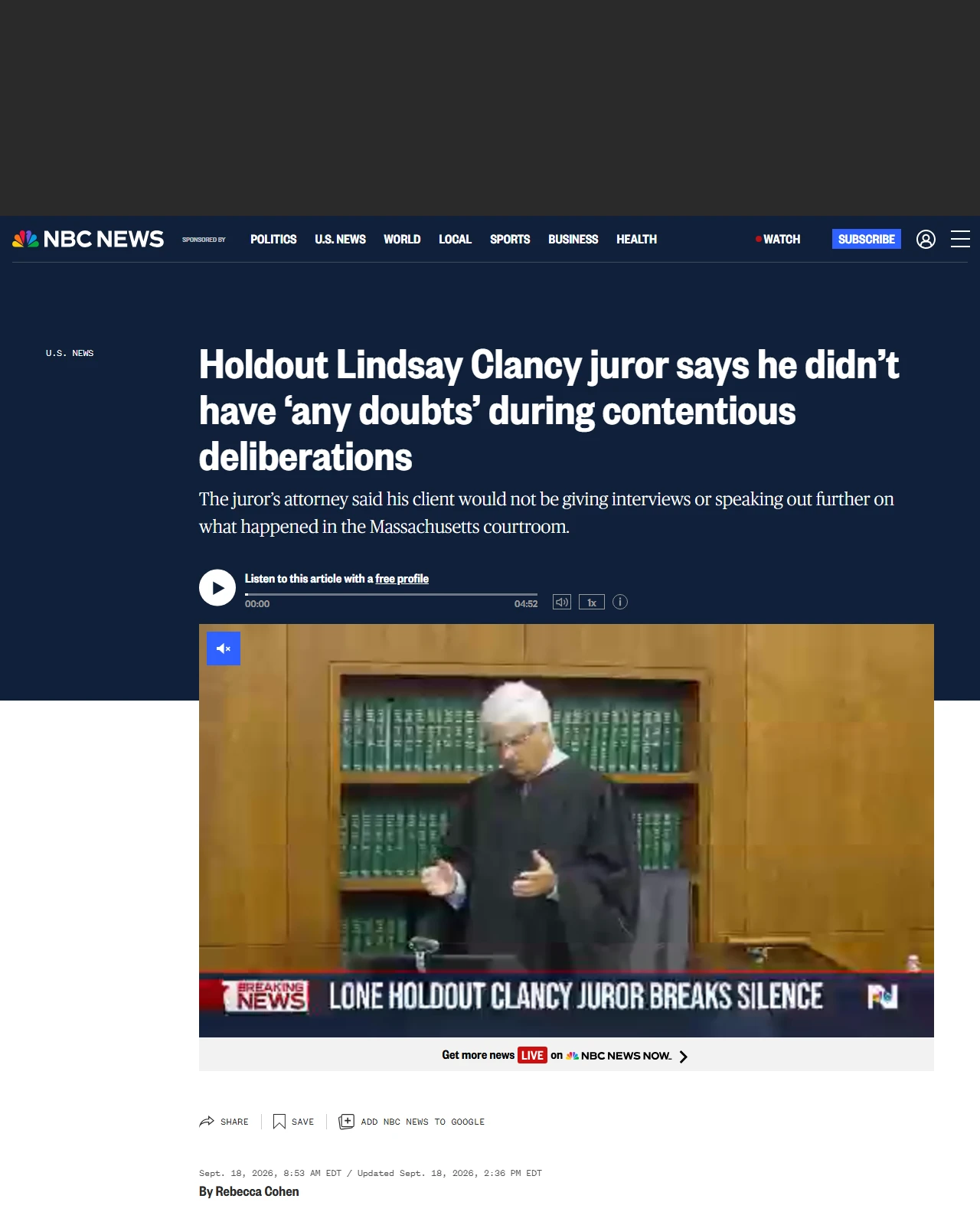Click the SAVE text label

[302, 1122]
